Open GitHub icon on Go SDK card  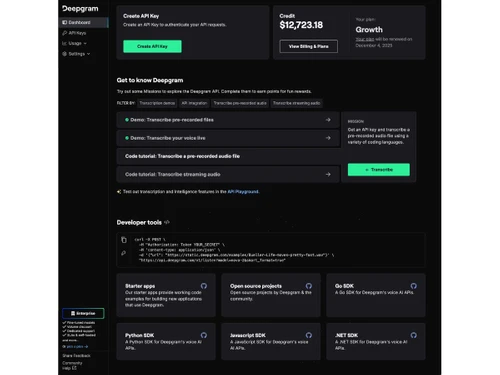(x=414, y=286)
